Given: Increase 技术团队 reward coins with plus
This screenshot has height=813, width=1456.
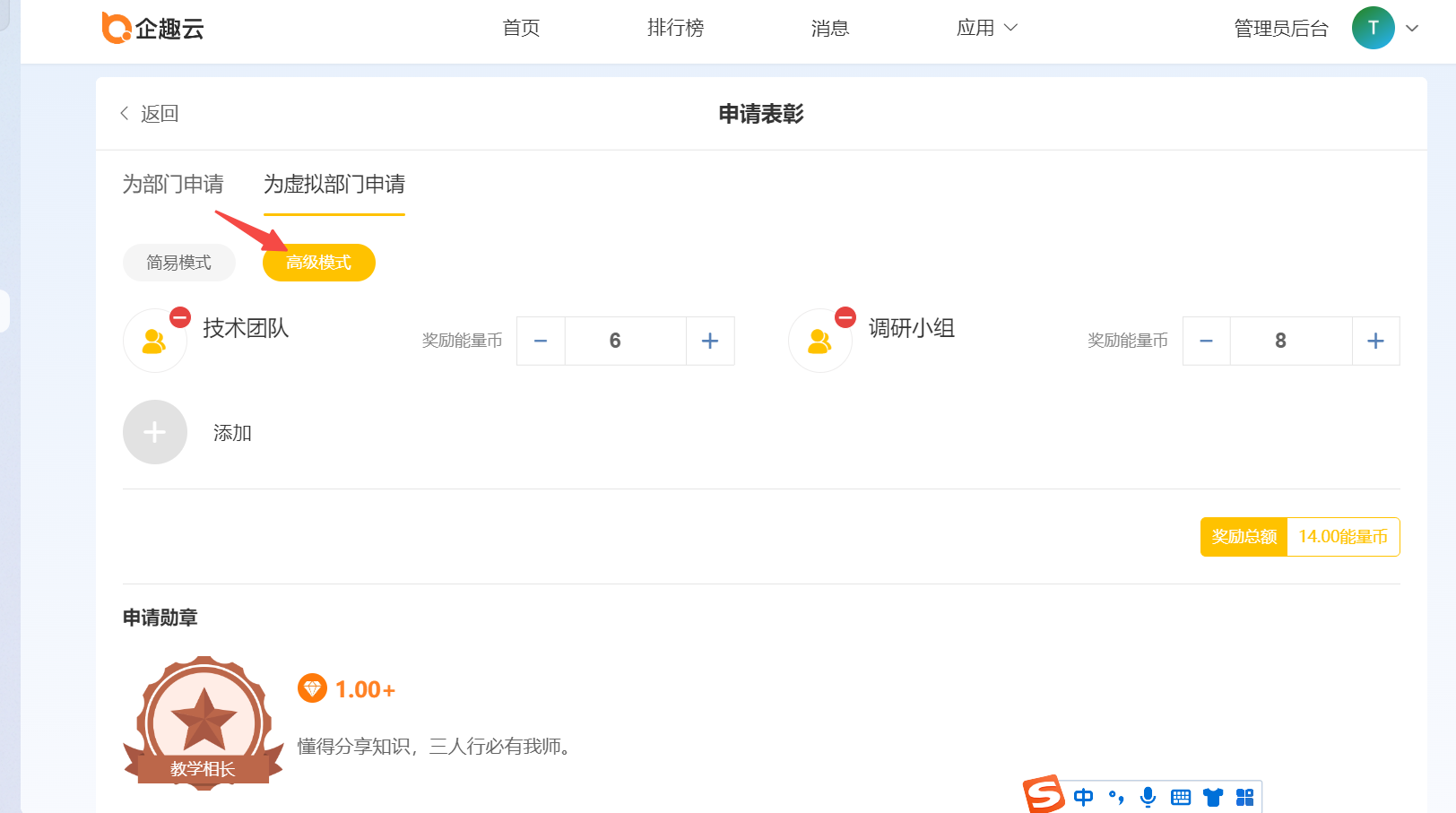Looking at the screenshot, I should click(710, 341).
